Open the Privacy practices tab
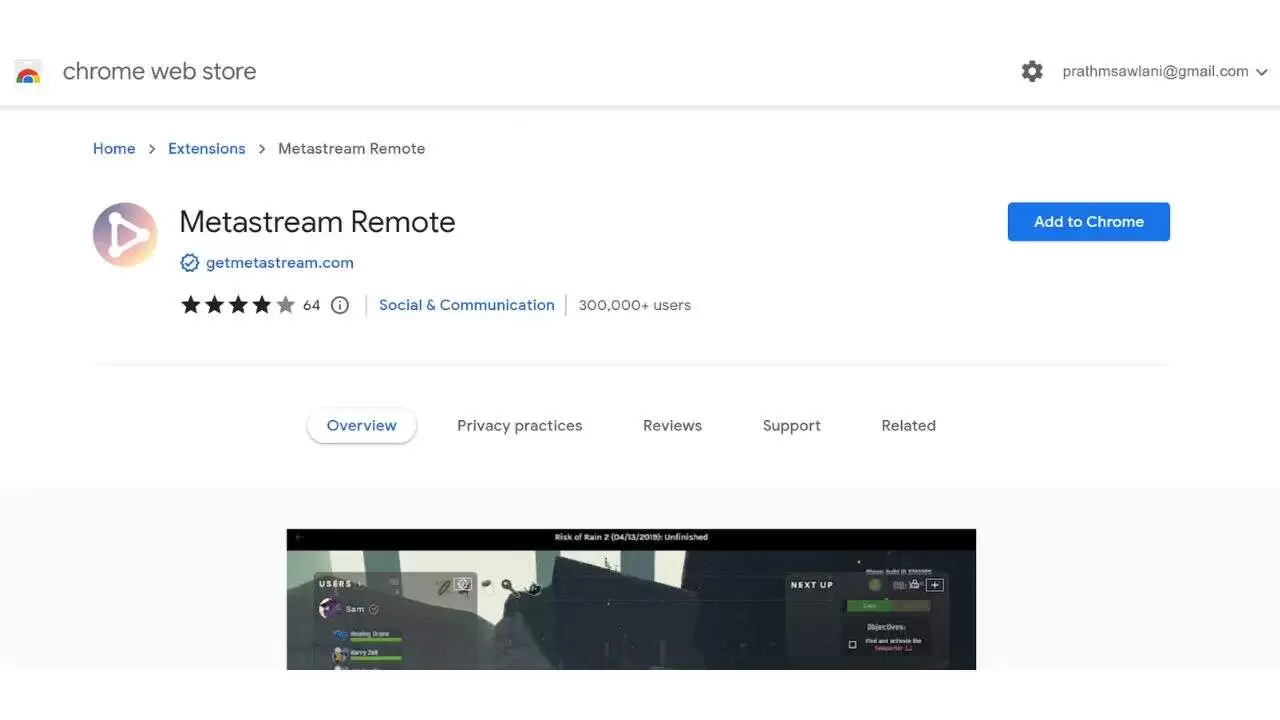This screenshot has height=720, width=1280. pos(519,425)
